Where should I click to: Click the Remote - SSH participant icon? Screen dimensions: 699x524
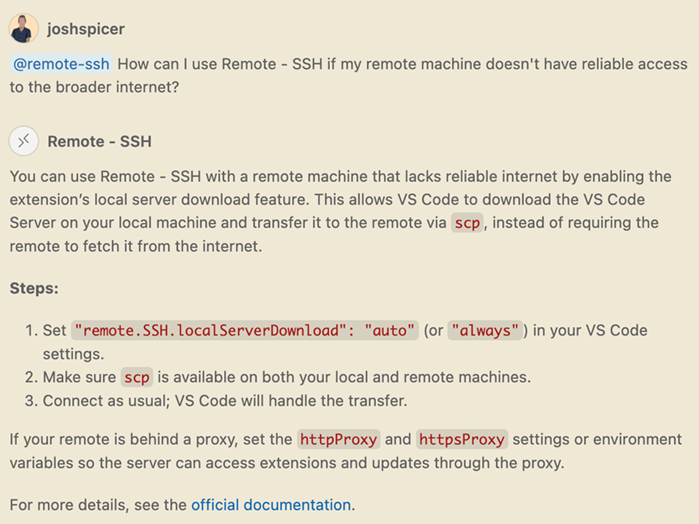pos(23,140)
